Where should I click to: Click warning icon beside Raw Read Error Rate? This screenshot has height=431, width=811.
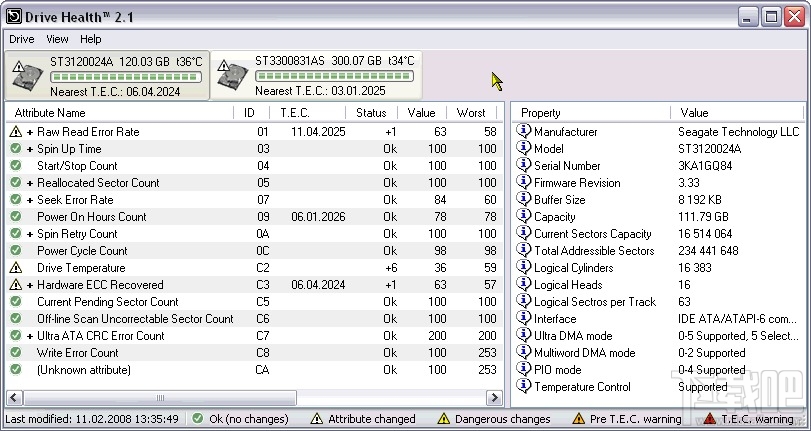pyautogui.click(x=15, y=132)
